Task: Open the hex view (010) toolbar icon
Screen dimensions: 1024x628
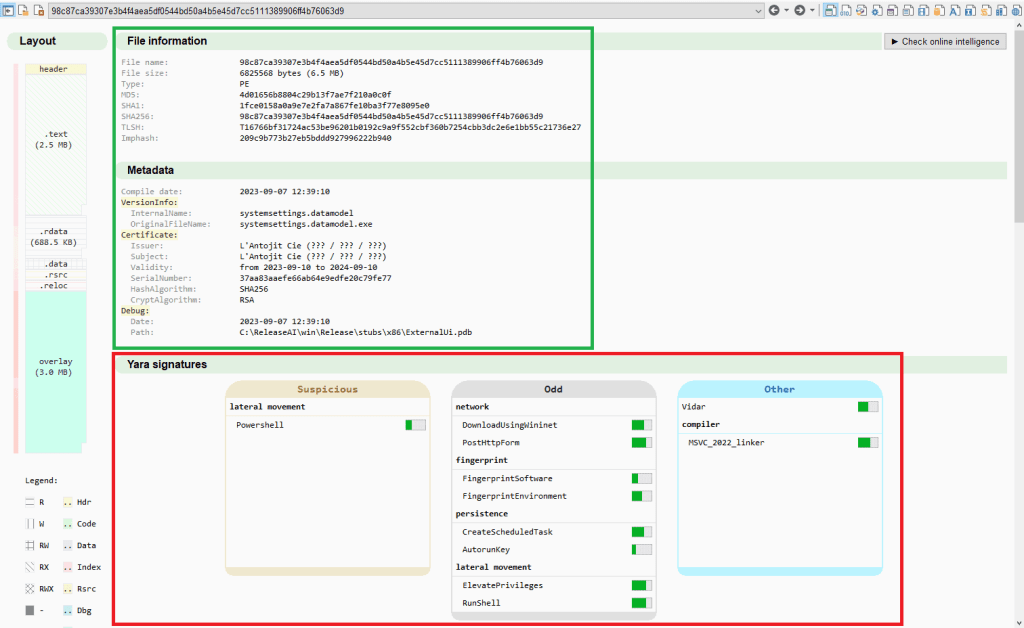Action: pos(845,11)
